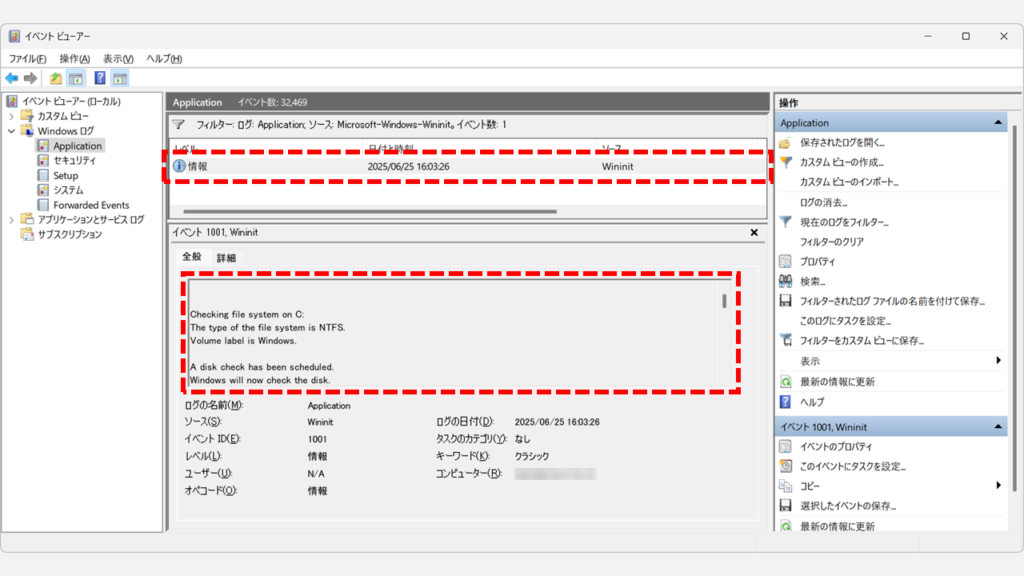Collapse the Windows ログ tree node
Viewport: 1024px width, 576px height.
coord(12,131)
